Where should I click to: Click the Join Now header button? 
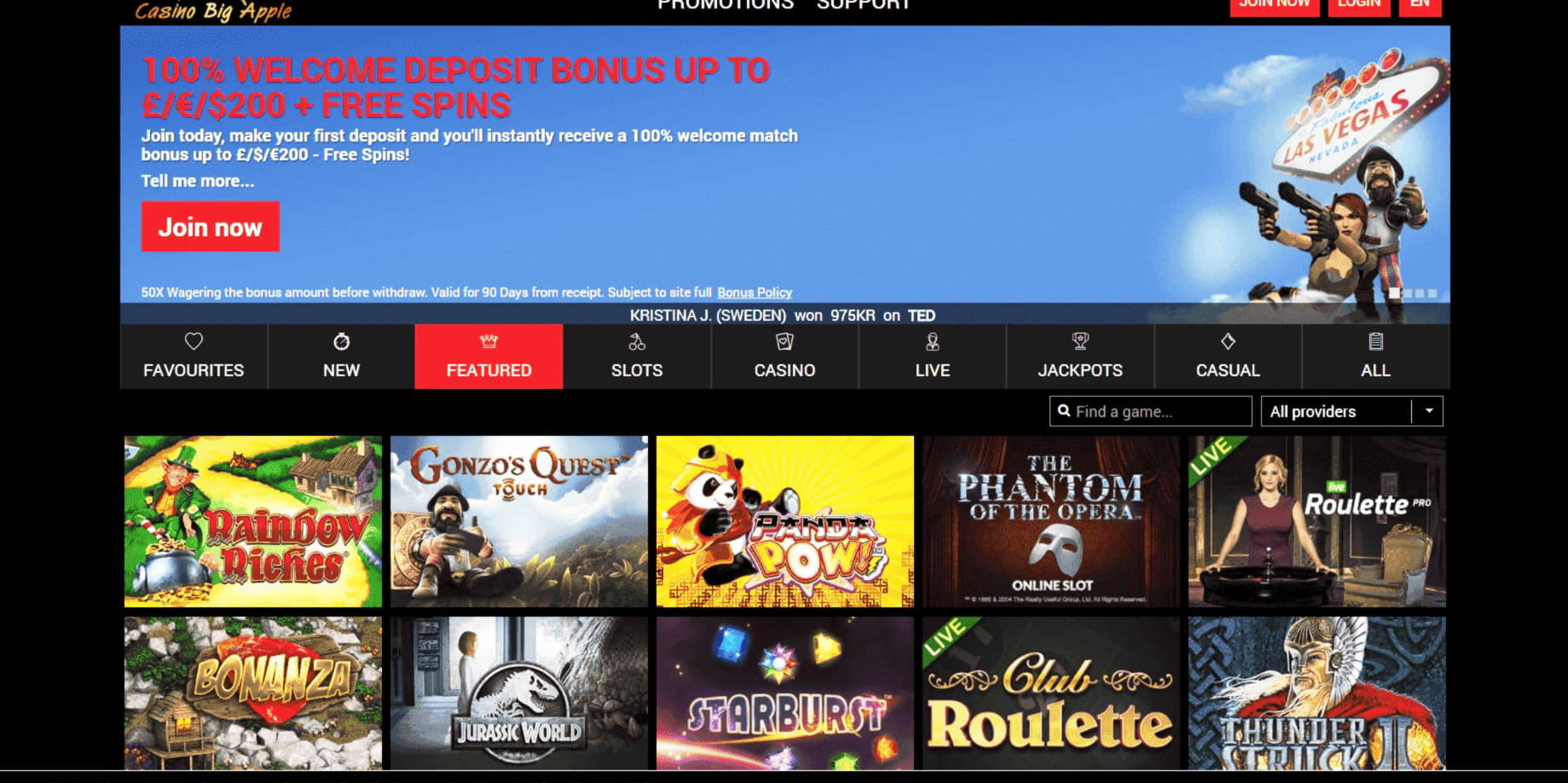pos(1274,7)
